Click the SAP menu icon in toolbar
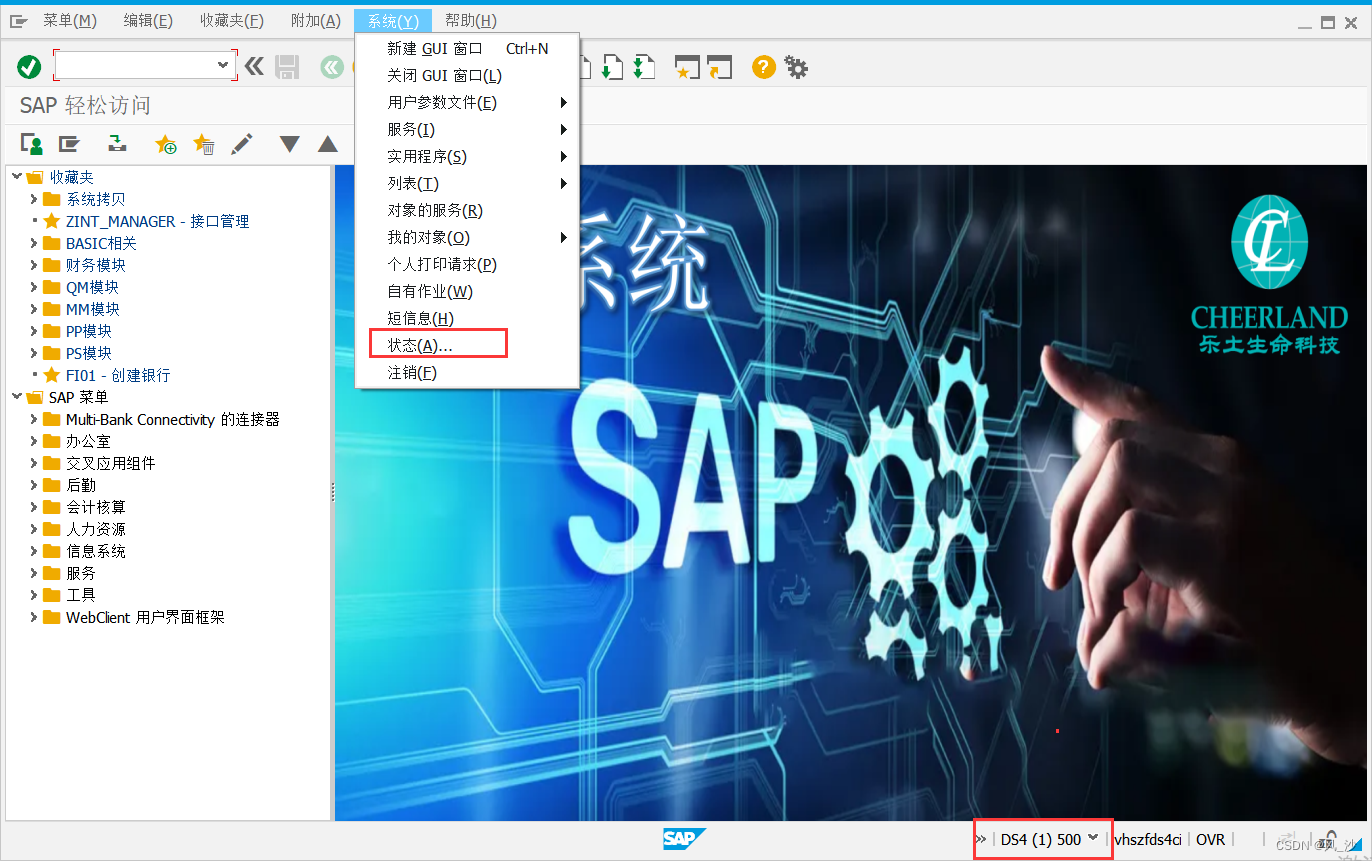 click(x=69, y=144)
